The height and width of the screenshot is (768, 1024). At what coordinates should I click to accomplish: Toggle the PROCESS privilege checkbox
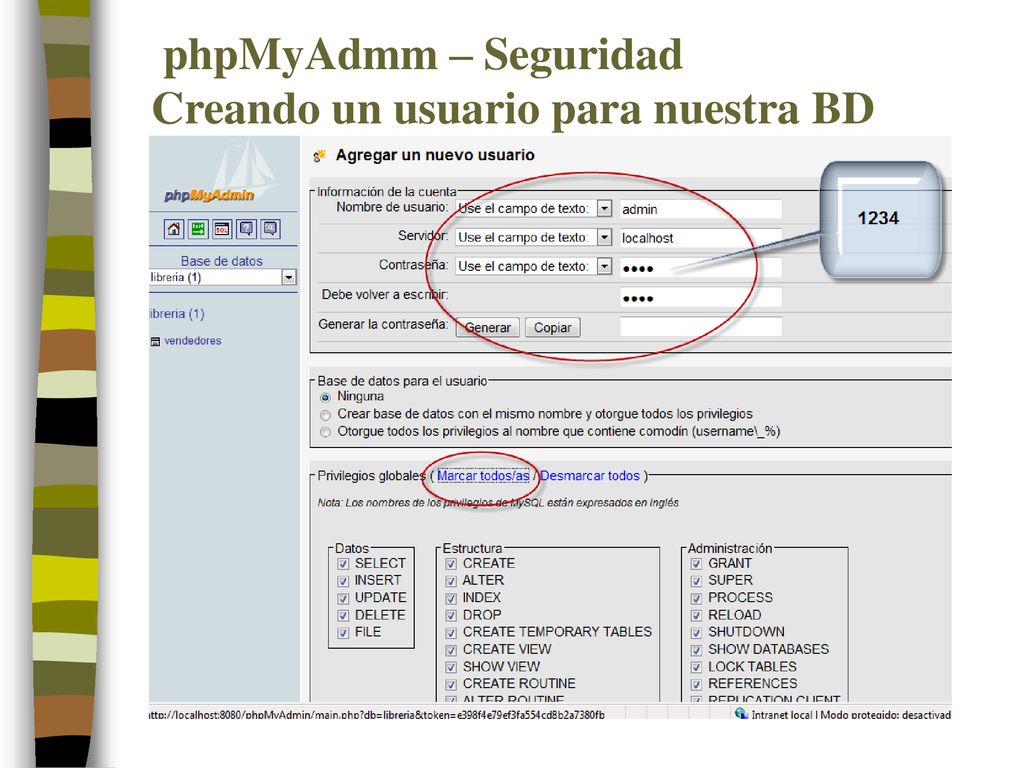[x=696, y=598]
